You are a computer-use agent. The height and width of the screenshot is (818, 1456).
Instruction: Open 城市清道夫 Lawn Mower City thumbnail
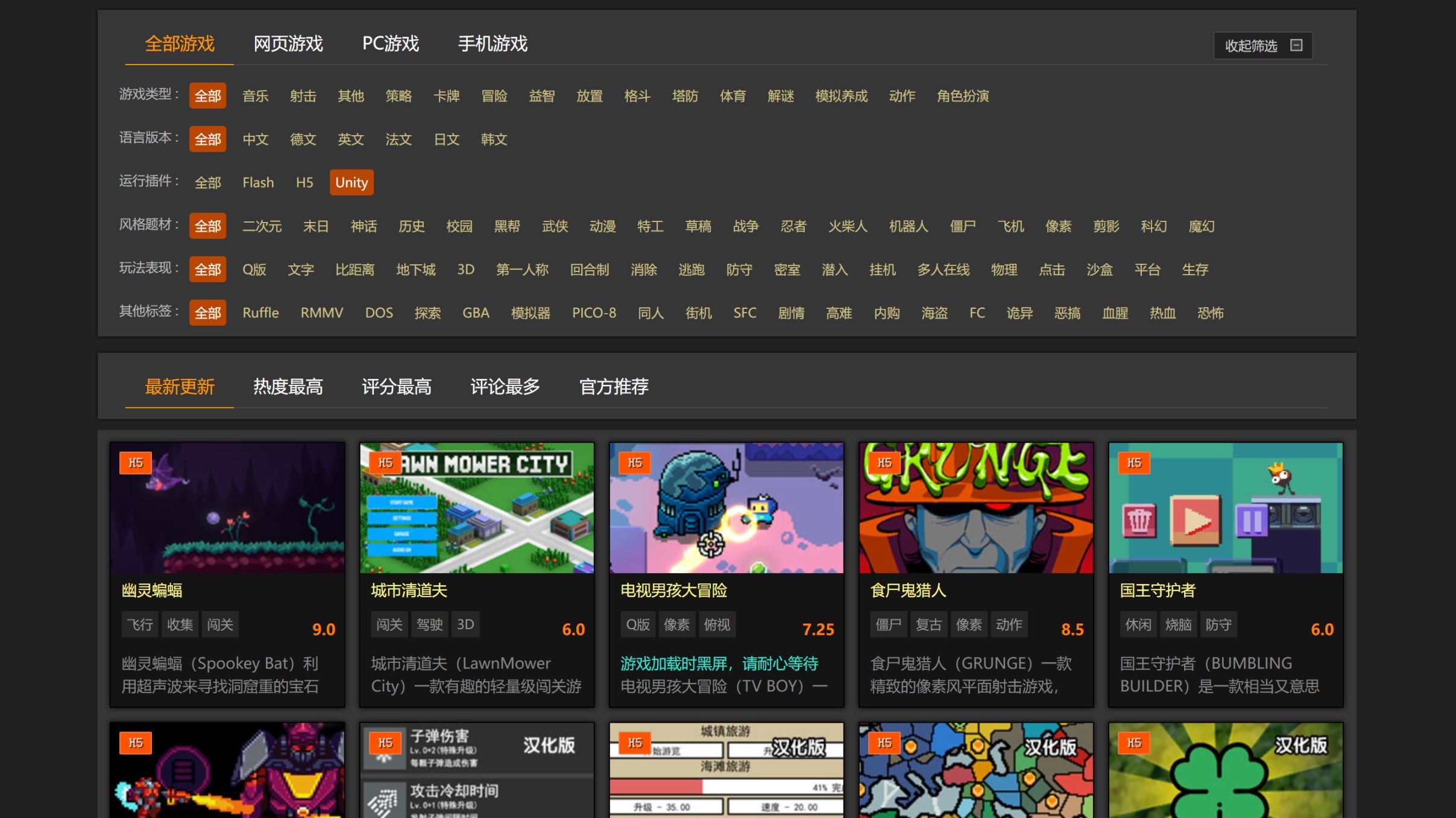(477, 508)
